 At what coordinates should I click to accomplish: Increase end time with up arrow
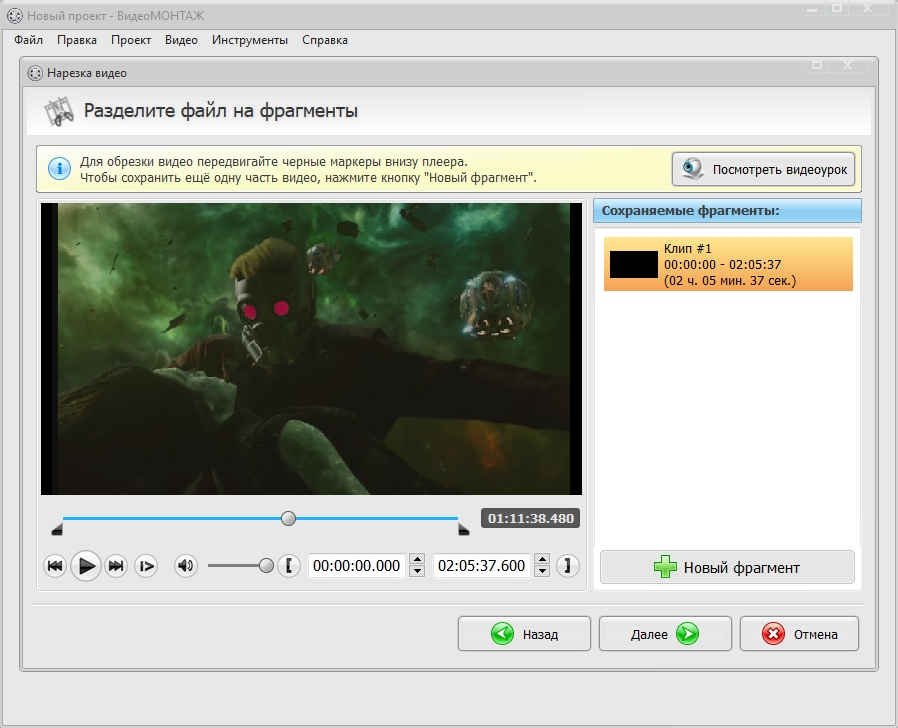coord(542,560)
